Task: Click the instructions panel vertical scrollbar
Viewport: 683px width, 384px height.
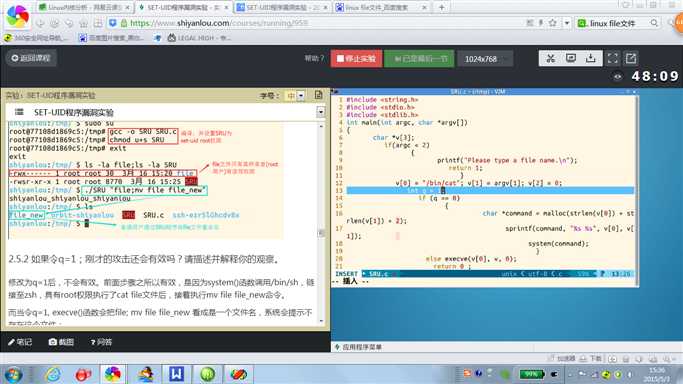Action: tap(321, 223)
